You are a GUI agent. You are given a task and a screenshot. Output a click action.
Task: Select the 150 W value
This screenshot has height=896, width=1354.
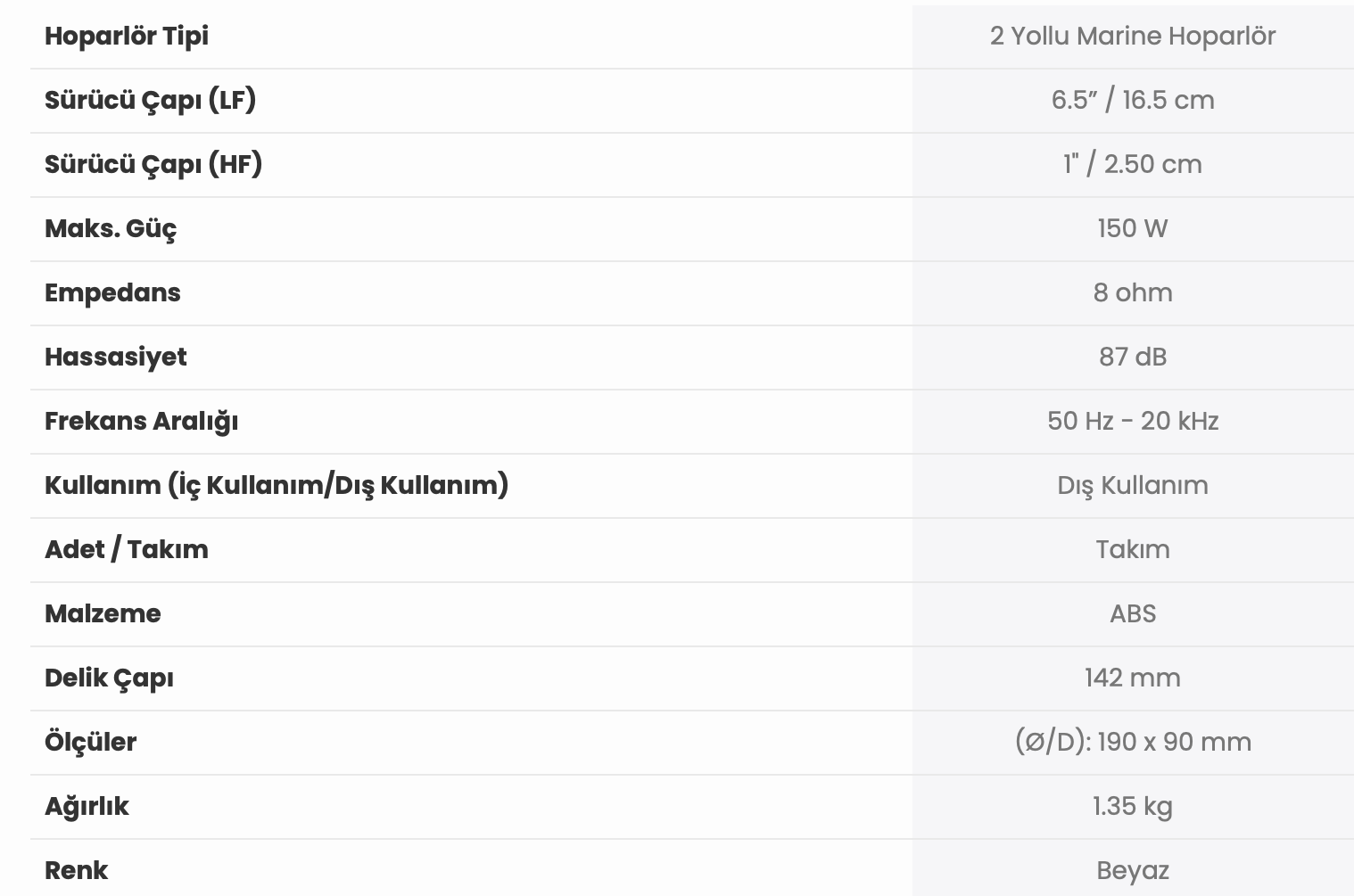(x=1133, y=228)
